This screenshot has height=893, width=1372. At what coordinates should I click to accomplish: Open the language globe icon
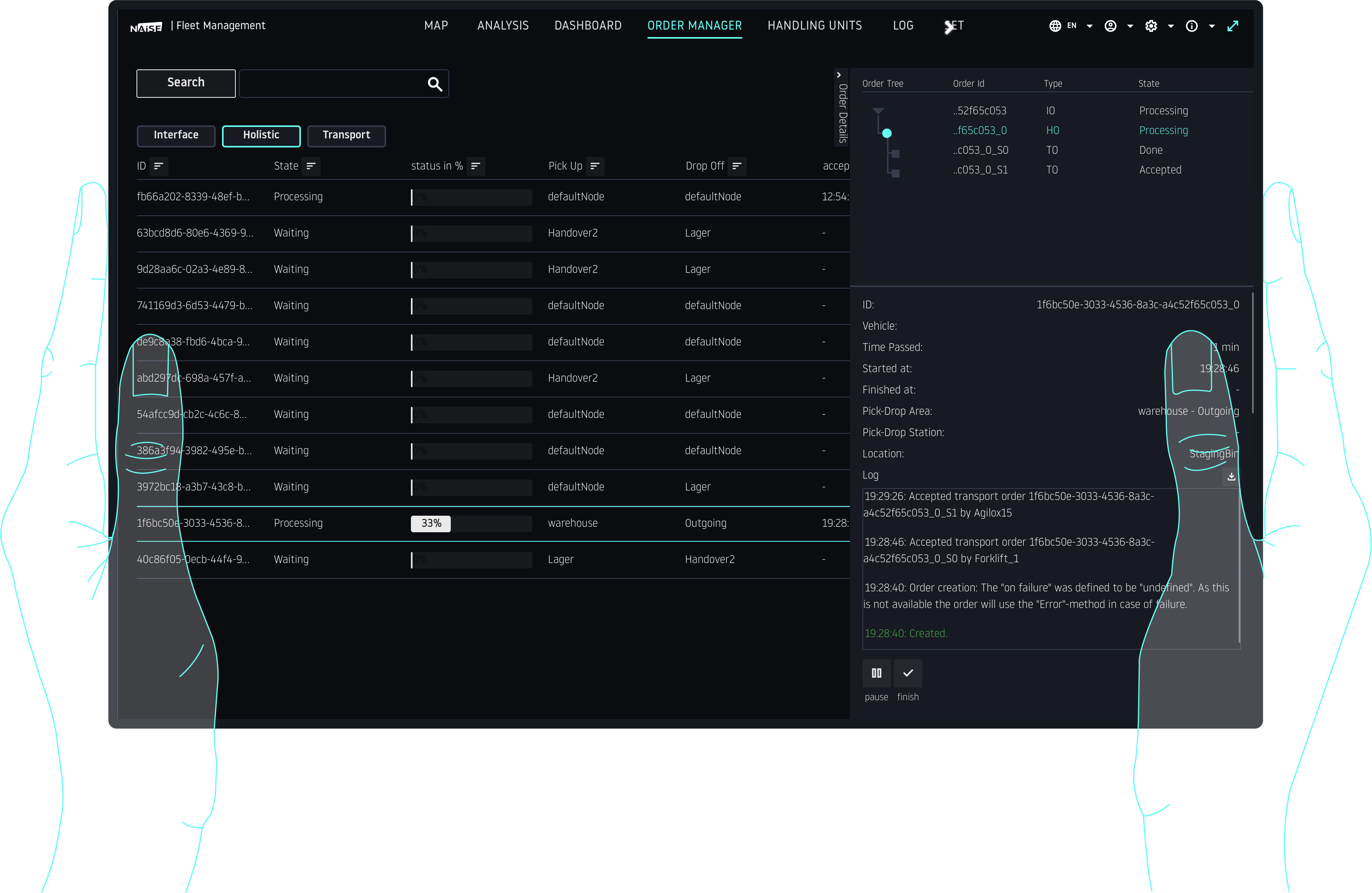point(1055,26)
